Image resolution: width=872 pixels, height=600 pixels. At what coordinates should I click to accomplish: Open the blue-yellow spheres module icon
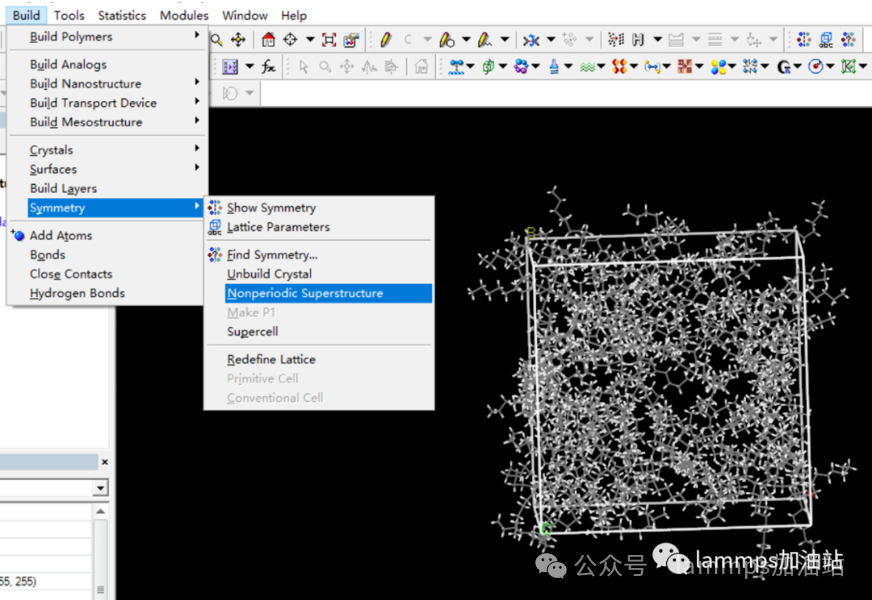pos(718,67)
